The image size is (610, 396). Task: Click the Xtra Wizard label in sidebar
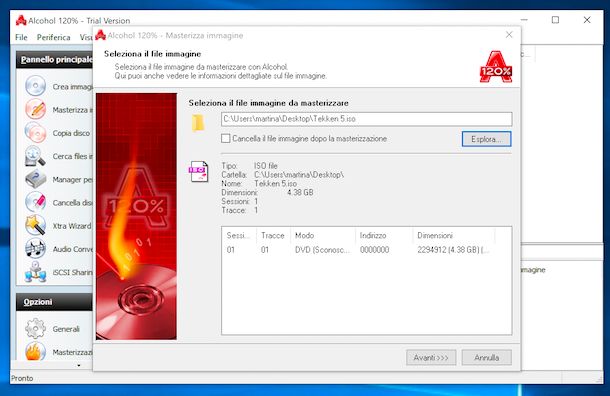click(72, 226)
